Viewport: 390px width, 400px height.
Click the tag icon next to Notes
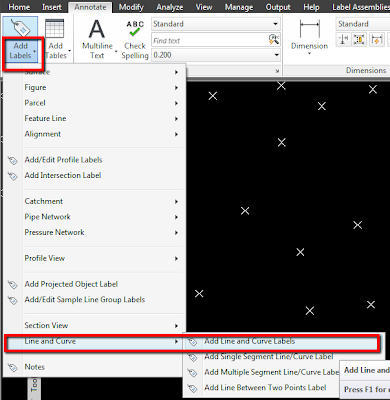(13, 367)
